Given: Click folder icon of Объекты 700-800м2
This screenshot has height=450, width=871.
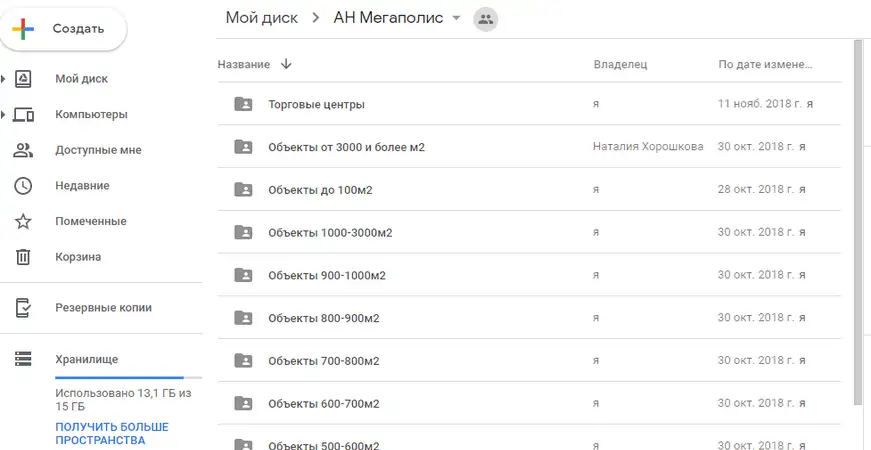Looking at the screenshot, I should (x=243, y=361).
